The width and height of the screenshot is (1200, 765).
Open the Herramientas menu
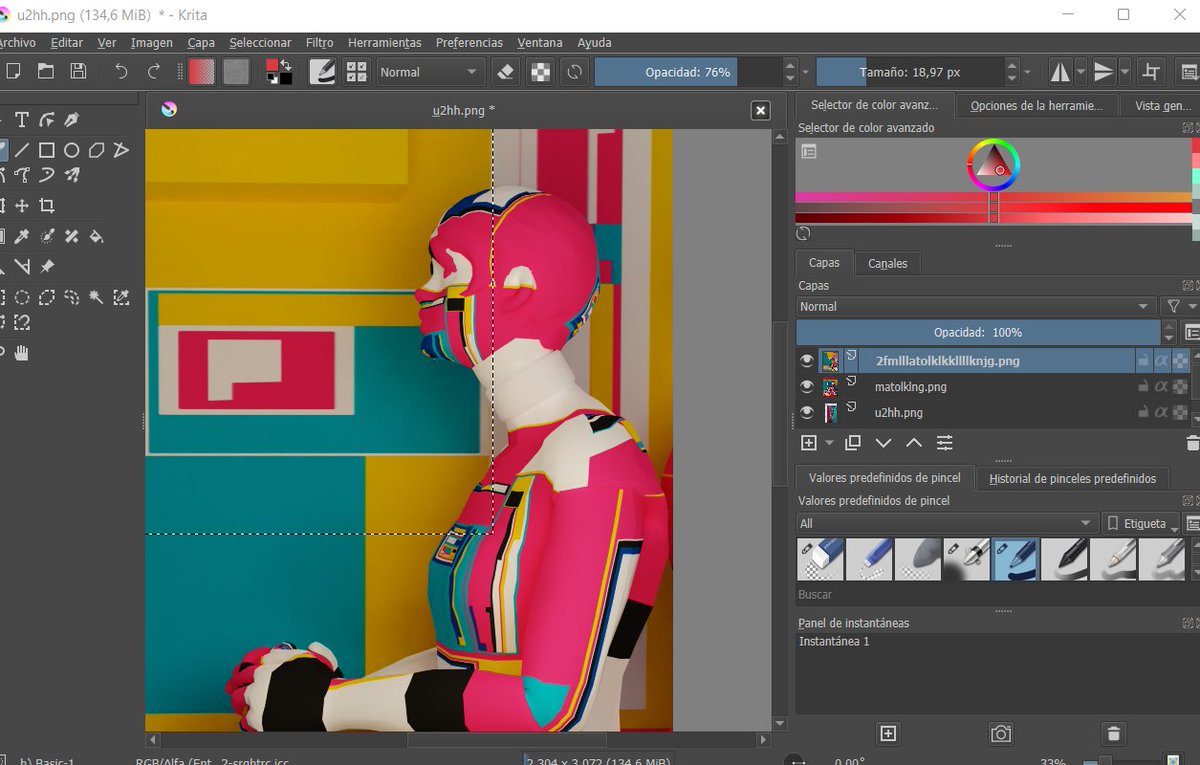(384, 43)
